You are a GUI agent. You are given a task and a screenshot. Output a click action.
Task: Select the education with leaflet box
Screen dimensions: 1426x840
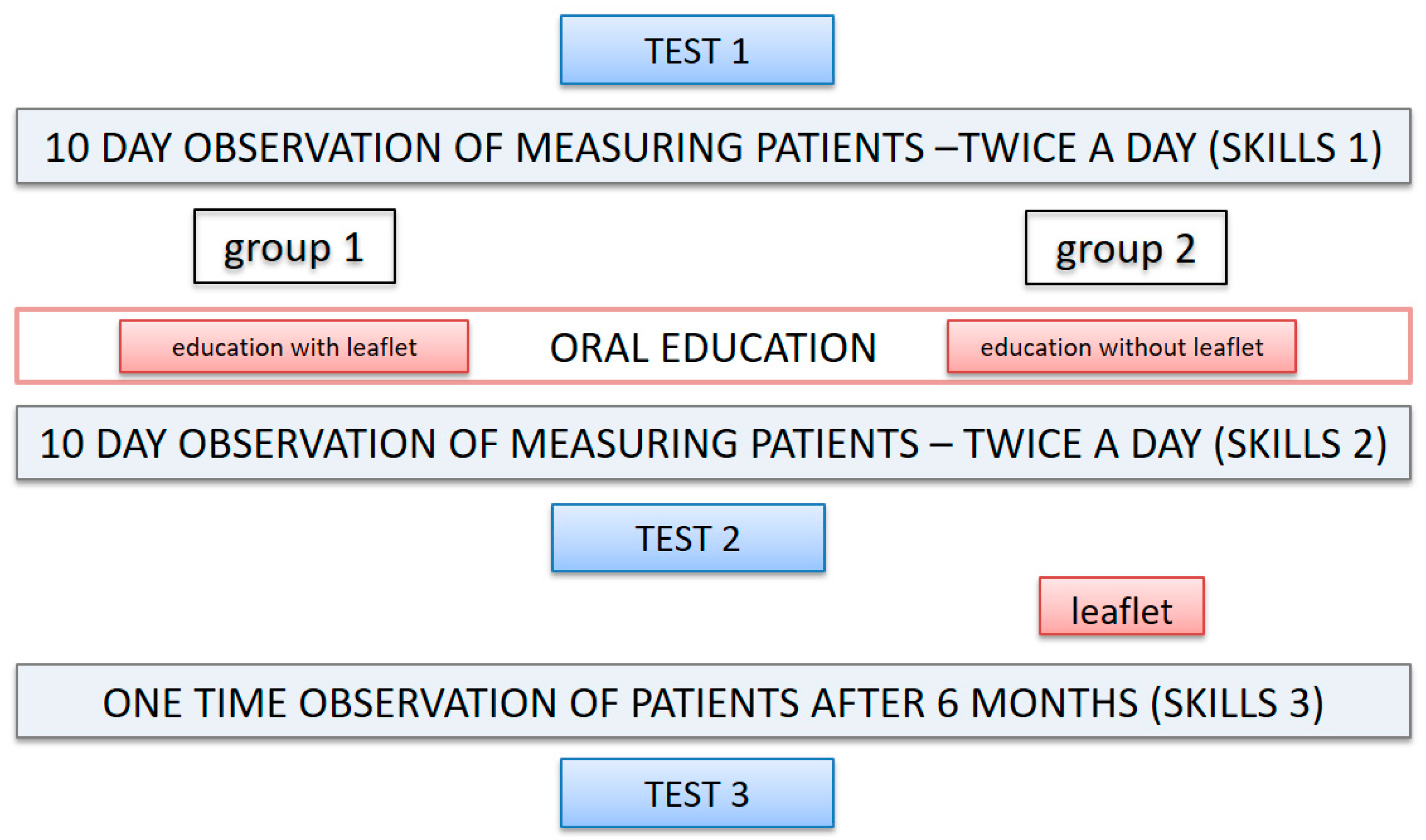tap(294, 347)
